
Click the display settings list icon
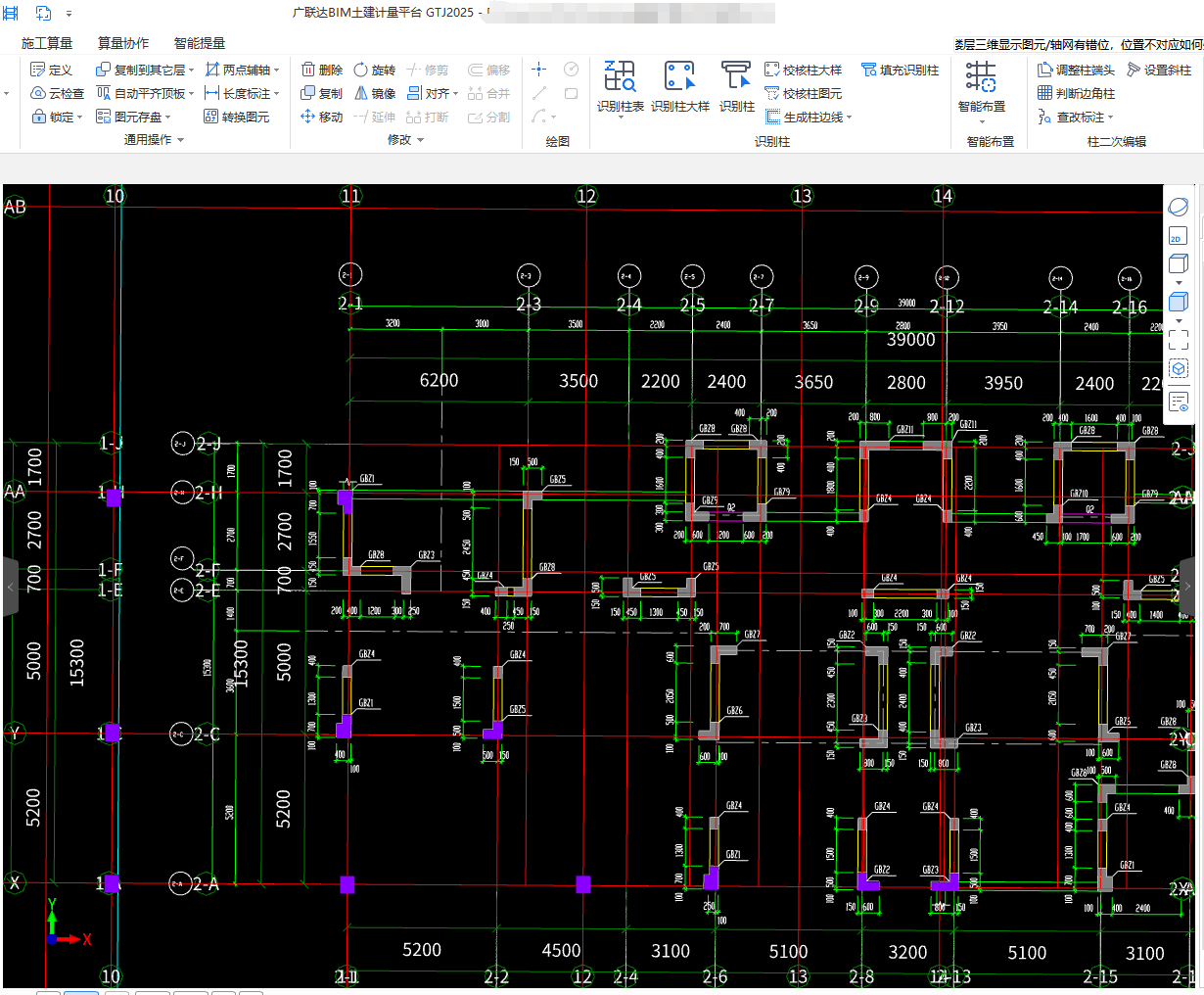point(1179,402)
